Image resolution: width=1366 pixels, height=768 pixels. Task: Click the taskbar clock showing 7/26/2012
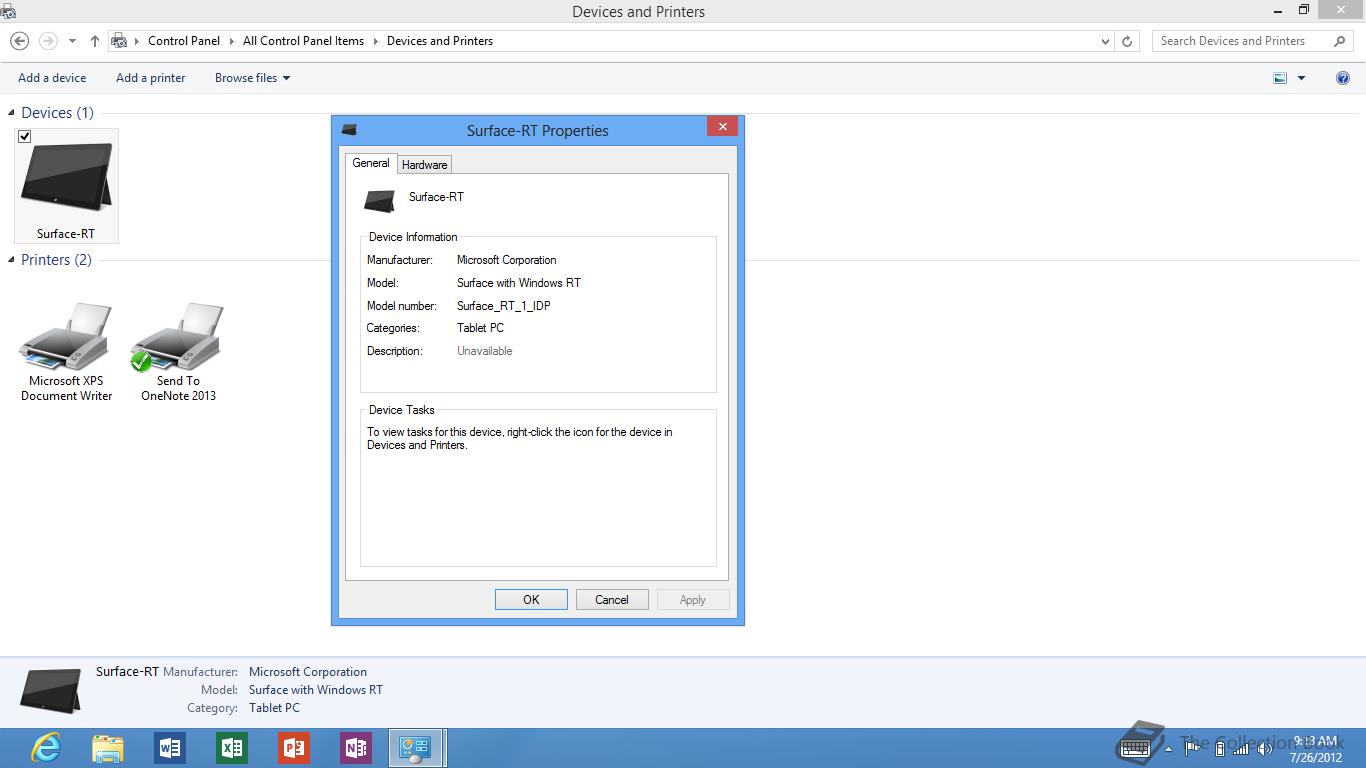(1316, 749)
